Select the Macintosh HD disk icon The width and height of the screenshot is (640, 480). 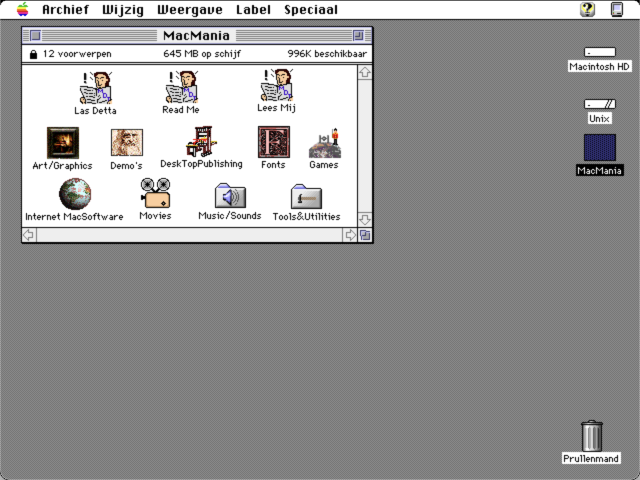(600, 52)
